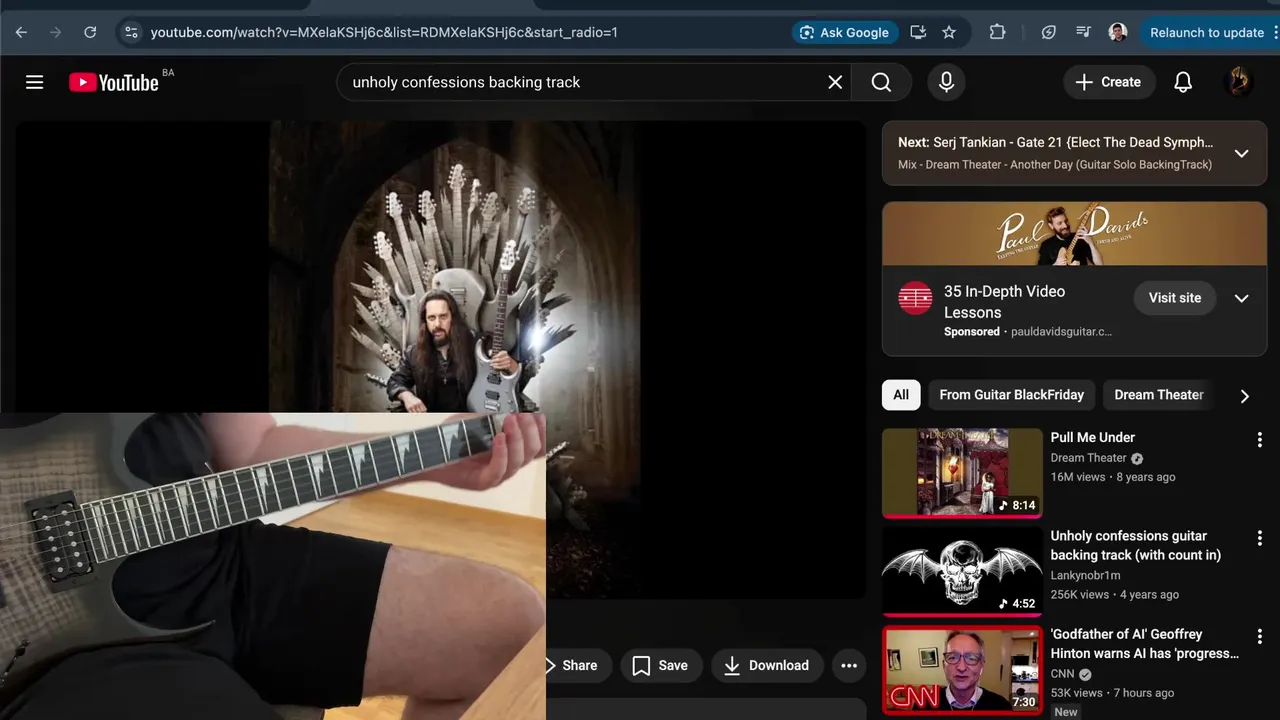Show more filter chips with right arrow

click(x=1244, y=395)
